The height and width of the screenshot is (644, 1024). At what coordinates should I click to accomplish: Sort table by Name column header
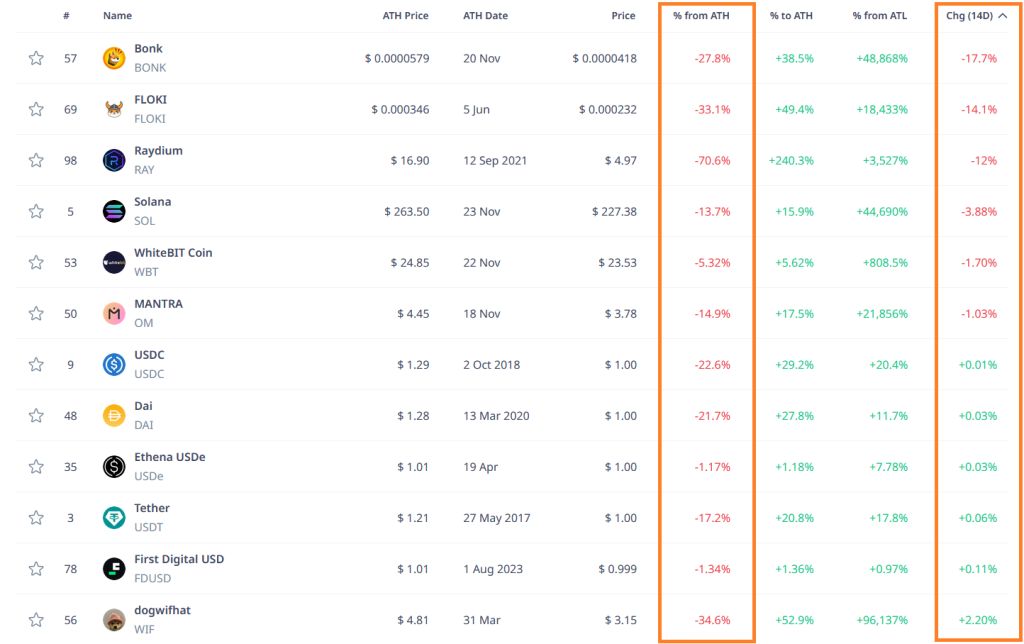[118, 16]
